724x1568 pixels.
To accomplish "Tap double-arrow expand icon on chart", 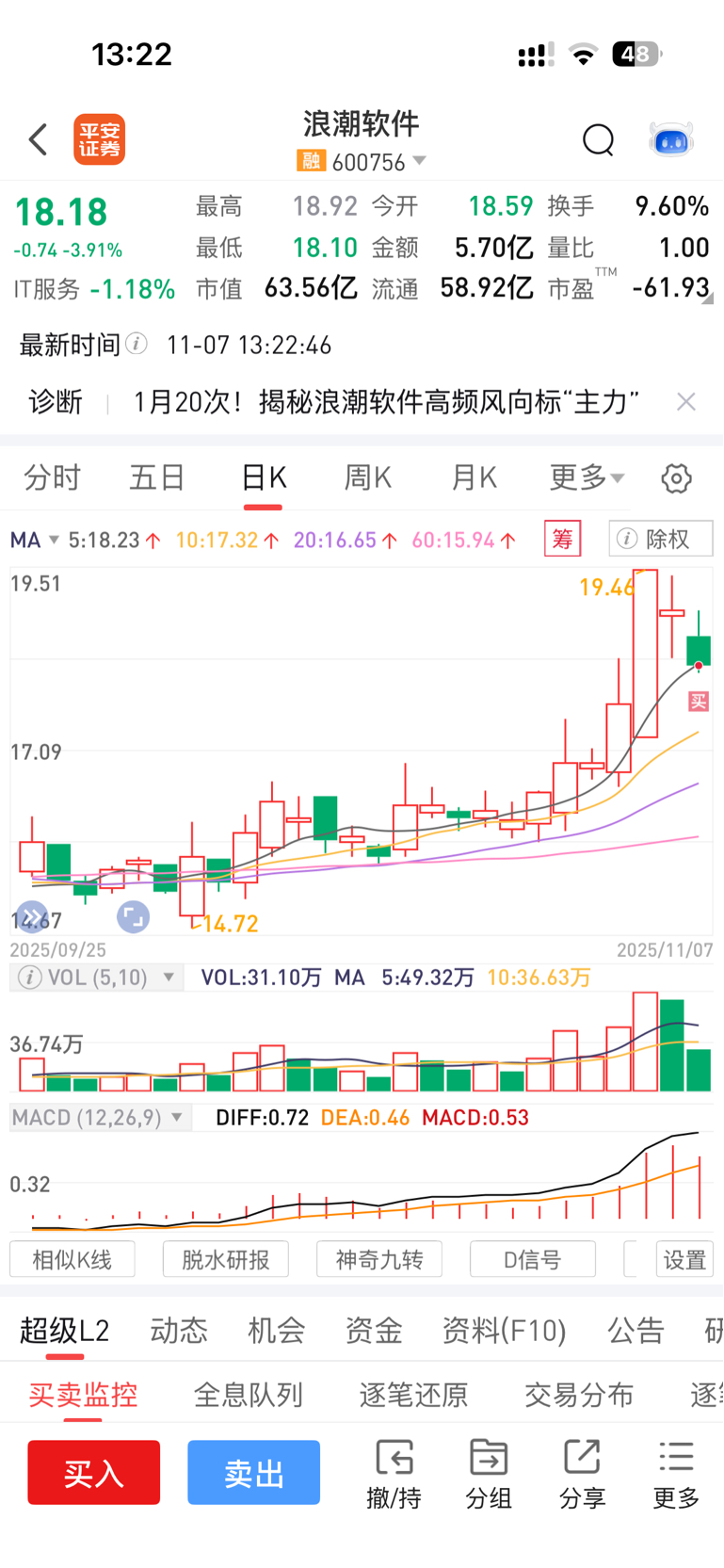I will 32,916.
